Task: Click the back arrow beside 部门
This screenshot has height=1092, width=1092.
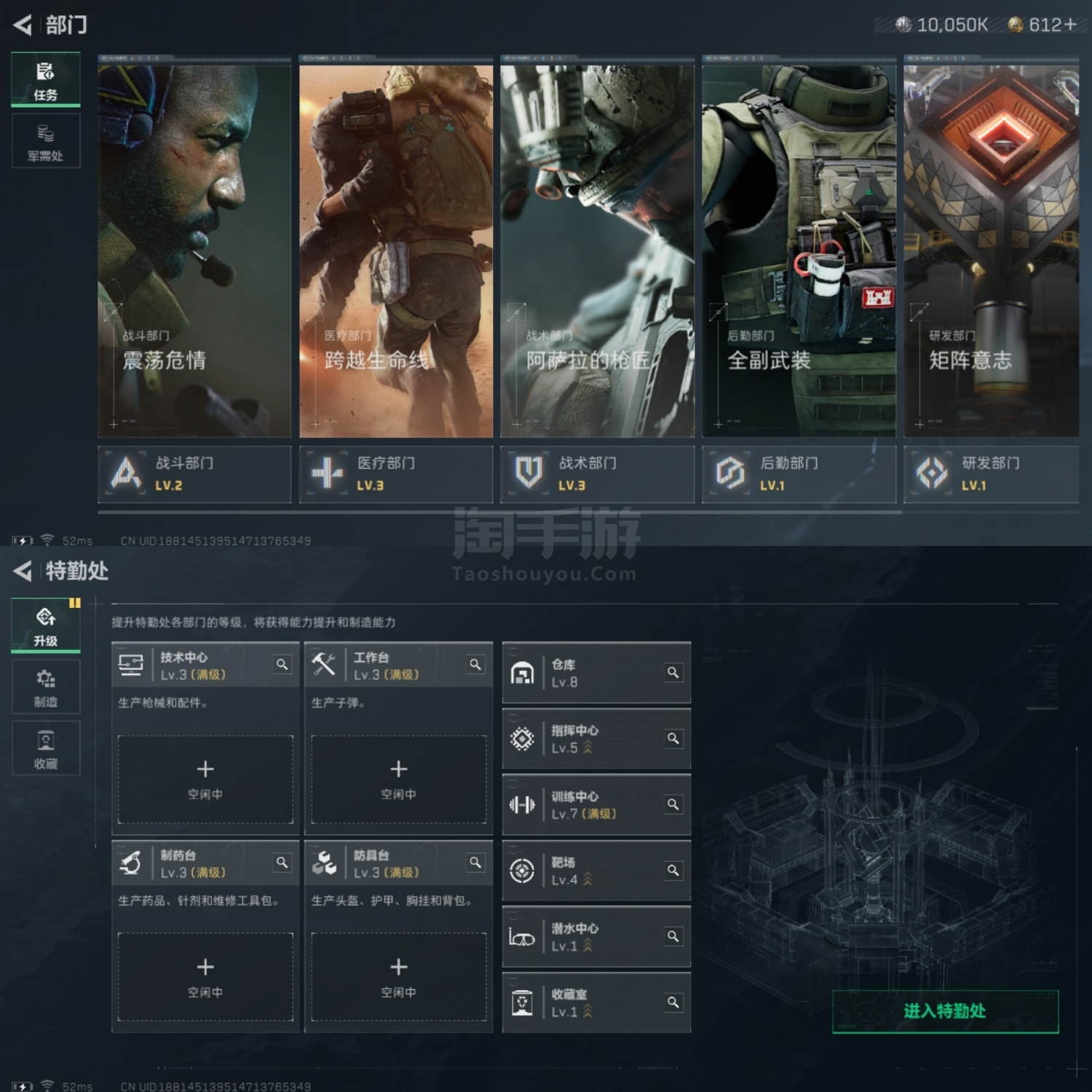Action: [23, 25]
